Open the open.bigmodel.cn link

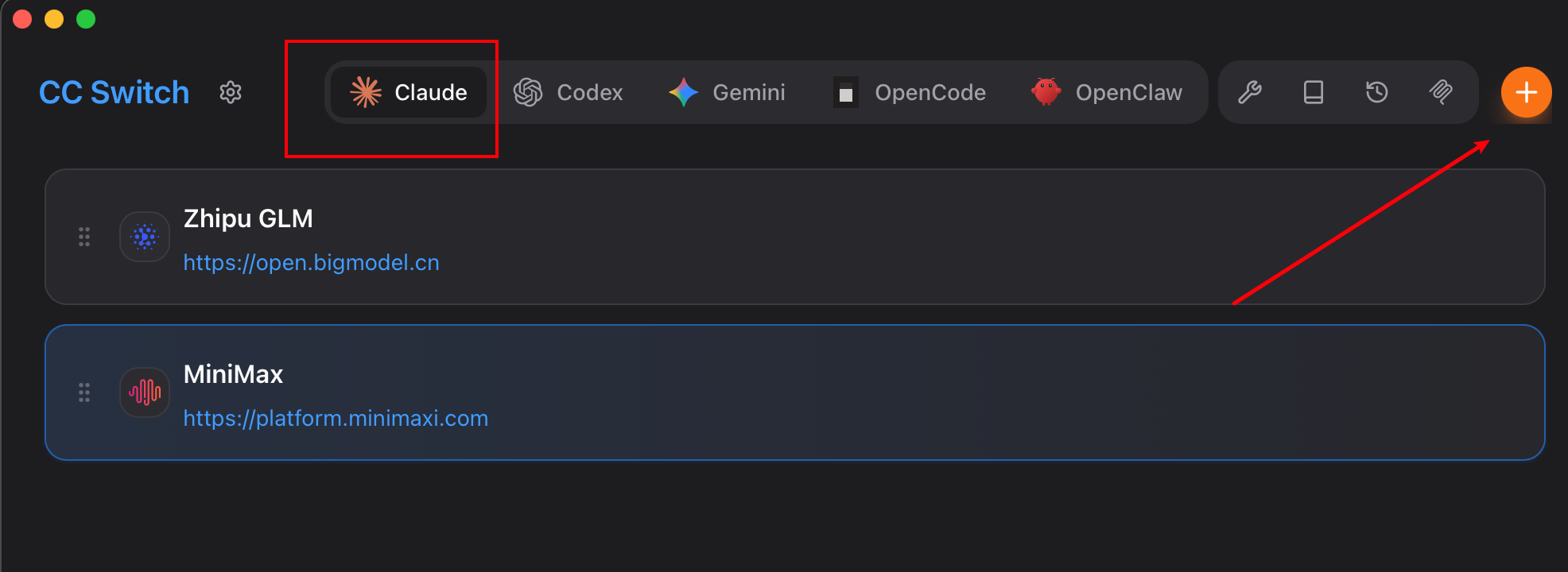pos(311,263)
